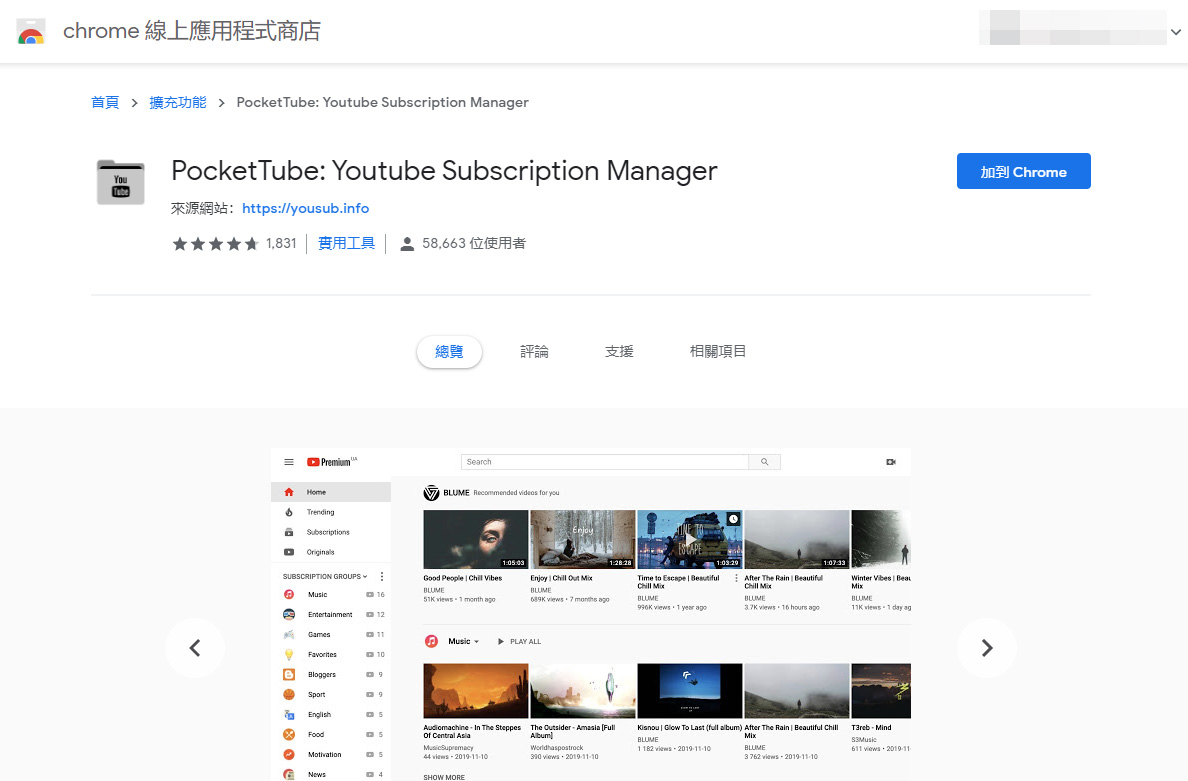This screenshot has width=1188, height=781.
Task: Open Subscriptions sidebar item
Action: (331, 533)
